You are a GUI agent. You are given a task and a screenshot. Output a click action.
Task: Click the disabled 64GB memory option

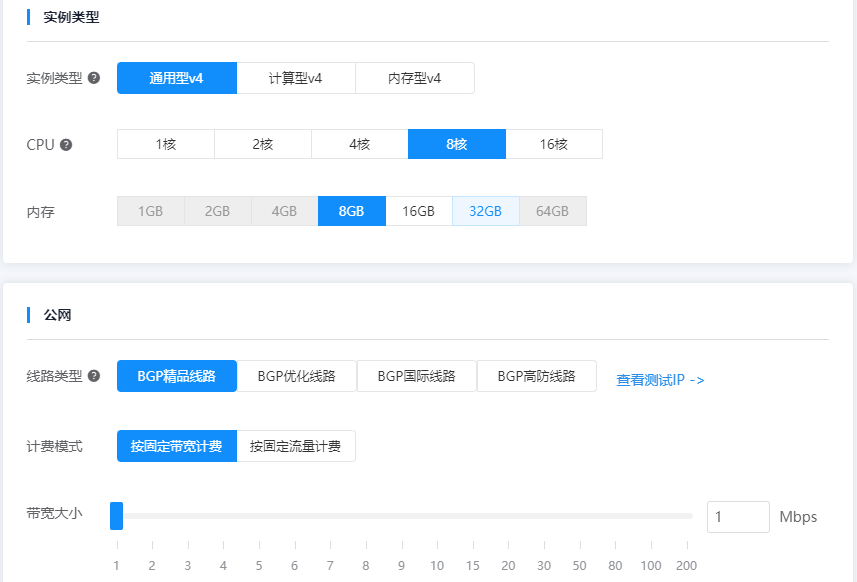[553, 211]
